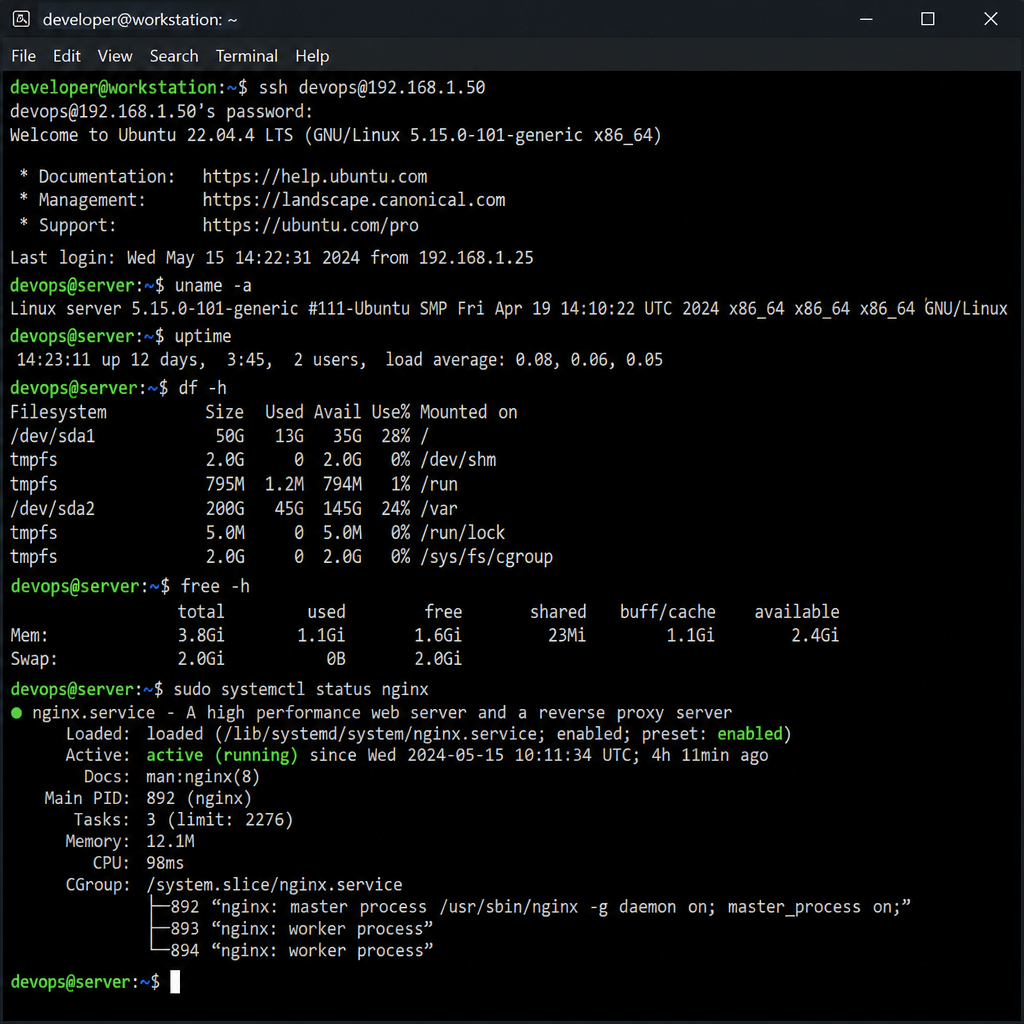
Task: Click the 2.4Gi available memory value
Action: 815,635
